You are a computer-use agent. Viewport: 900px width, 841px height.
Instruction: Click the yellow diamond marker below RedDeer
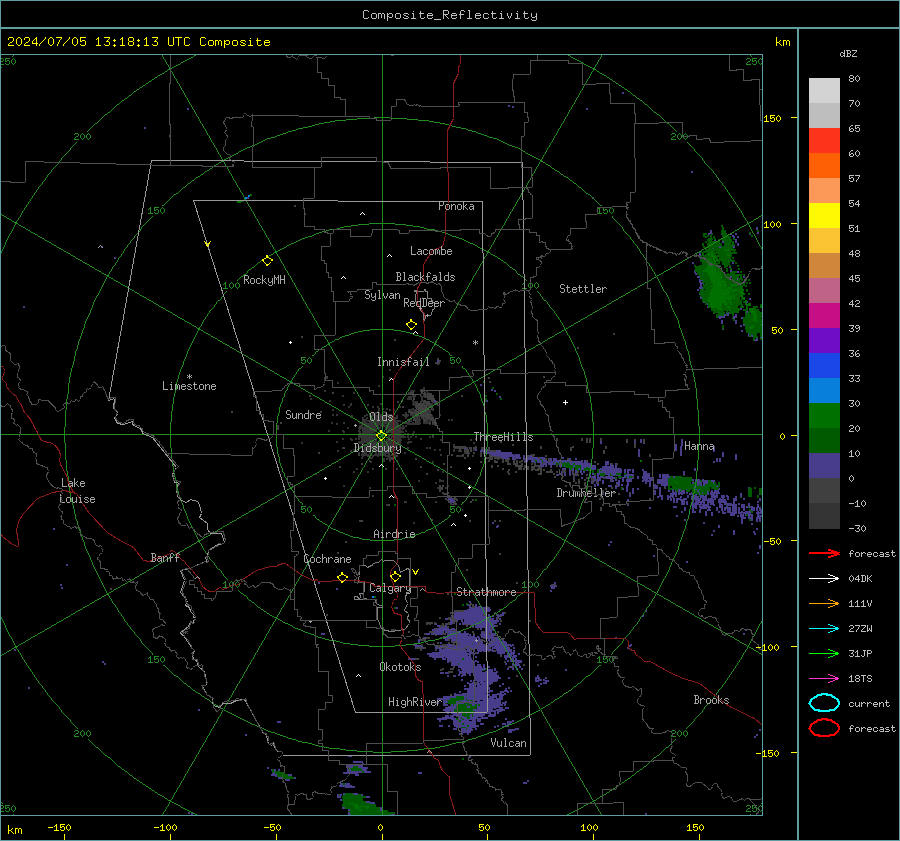[x=411, y=324]
